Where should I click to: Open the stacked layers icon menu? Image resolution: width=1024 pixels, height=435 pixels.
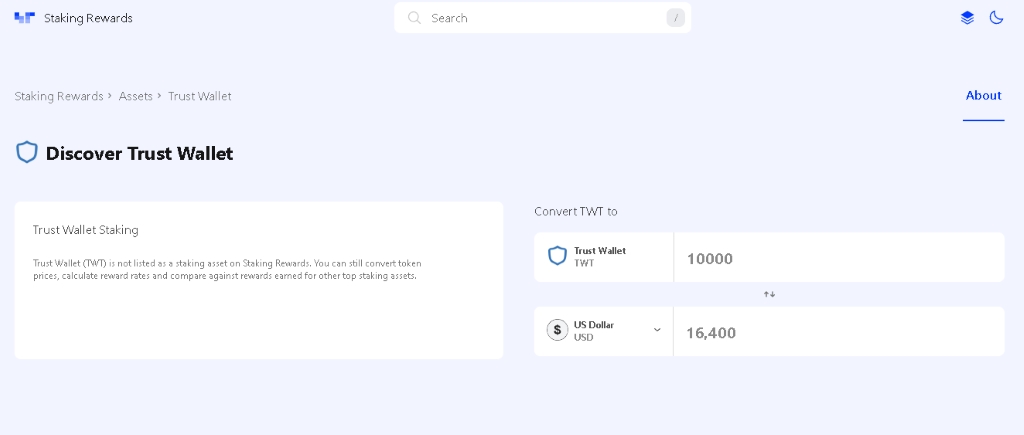click(x=967, y=18)
